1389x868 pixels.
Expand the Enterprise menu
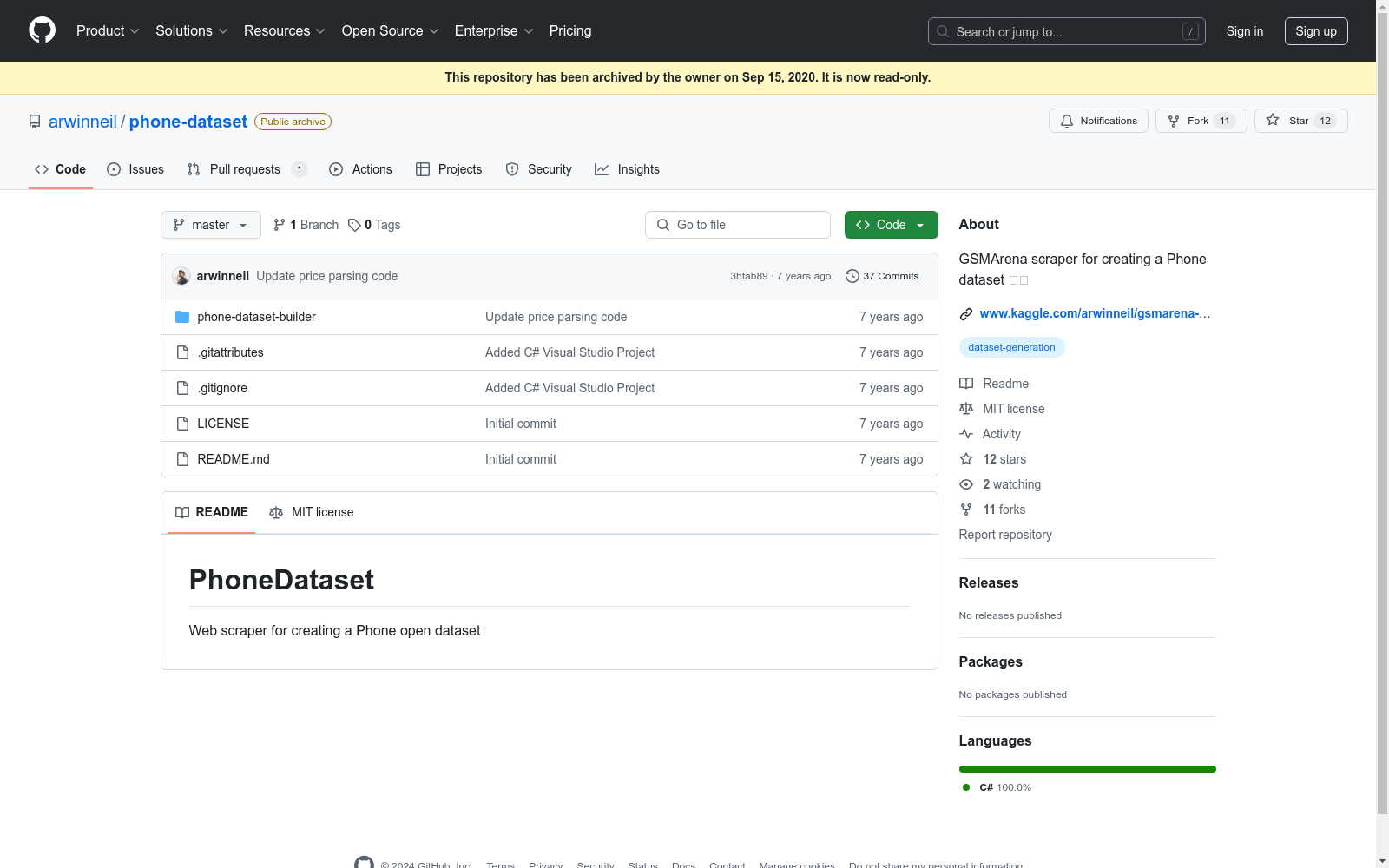click(494, 31)
